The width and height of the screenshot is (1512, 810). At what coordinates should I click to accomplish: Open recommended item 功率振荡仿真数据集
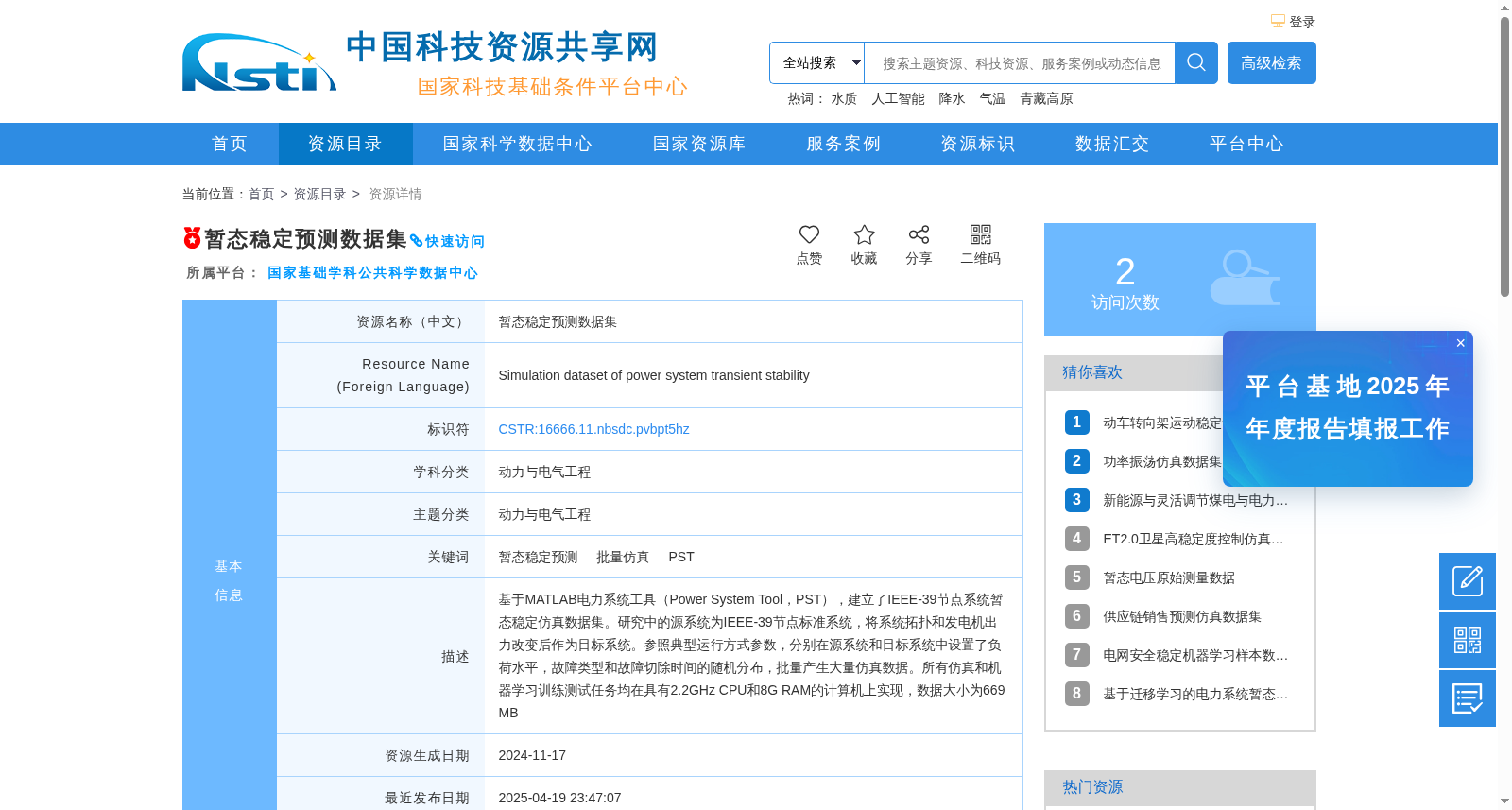coord(1162,461)
